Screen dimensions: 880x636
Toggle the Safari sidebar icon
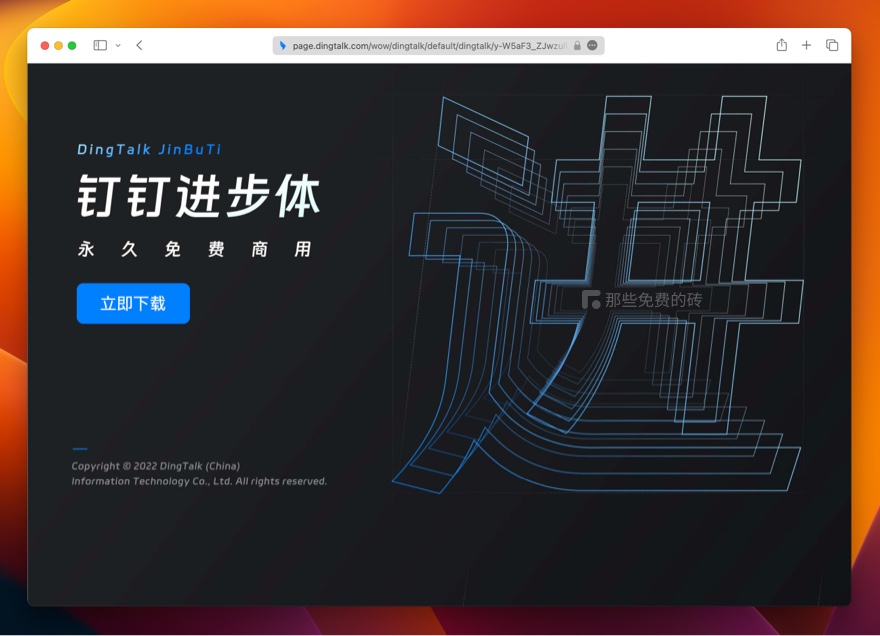point(97,45)
